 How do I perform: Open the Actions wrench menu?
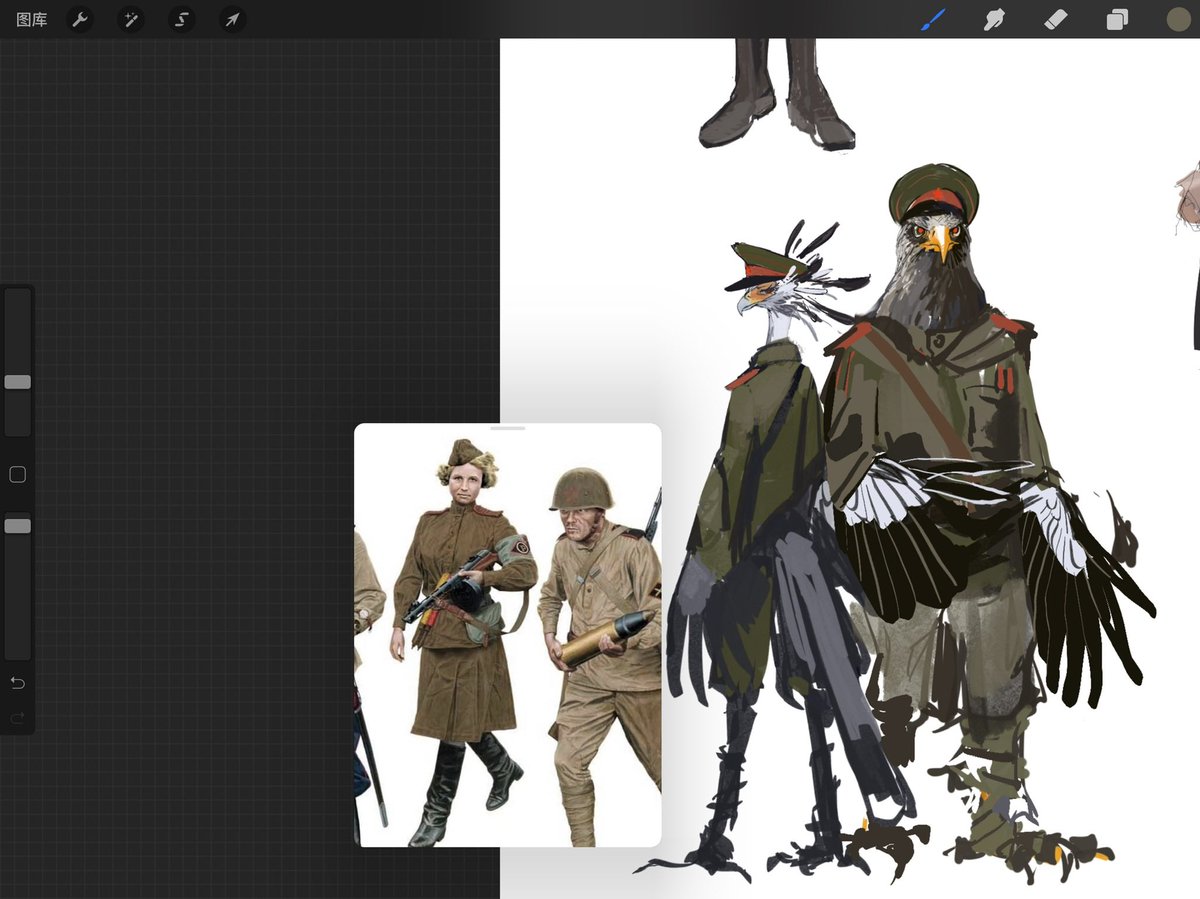click(80, 19)
